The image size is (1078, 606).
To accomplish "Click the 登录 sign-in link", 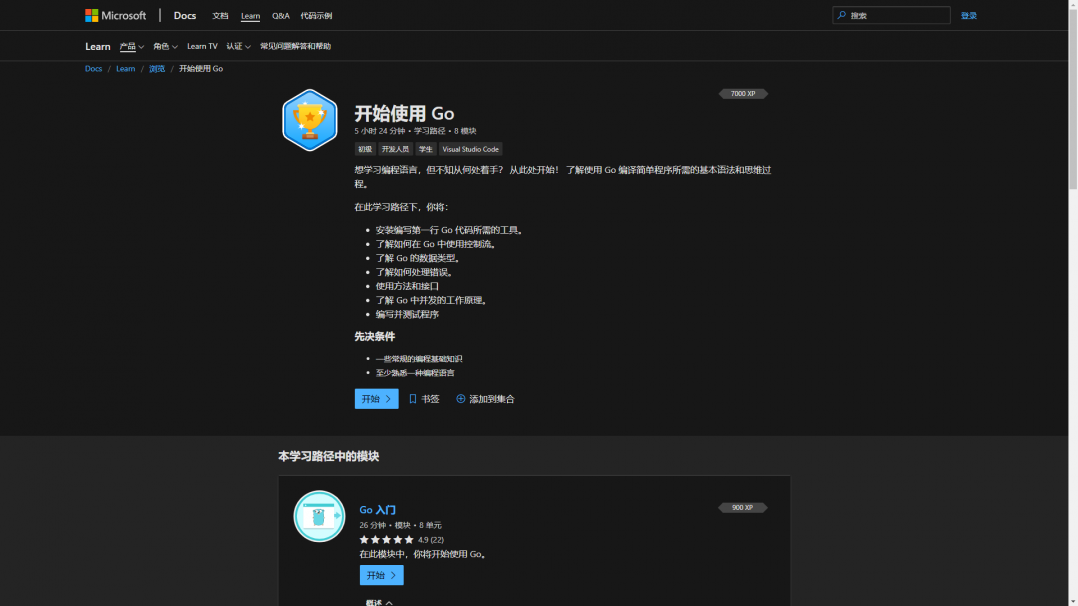I will tap(969, 16).
